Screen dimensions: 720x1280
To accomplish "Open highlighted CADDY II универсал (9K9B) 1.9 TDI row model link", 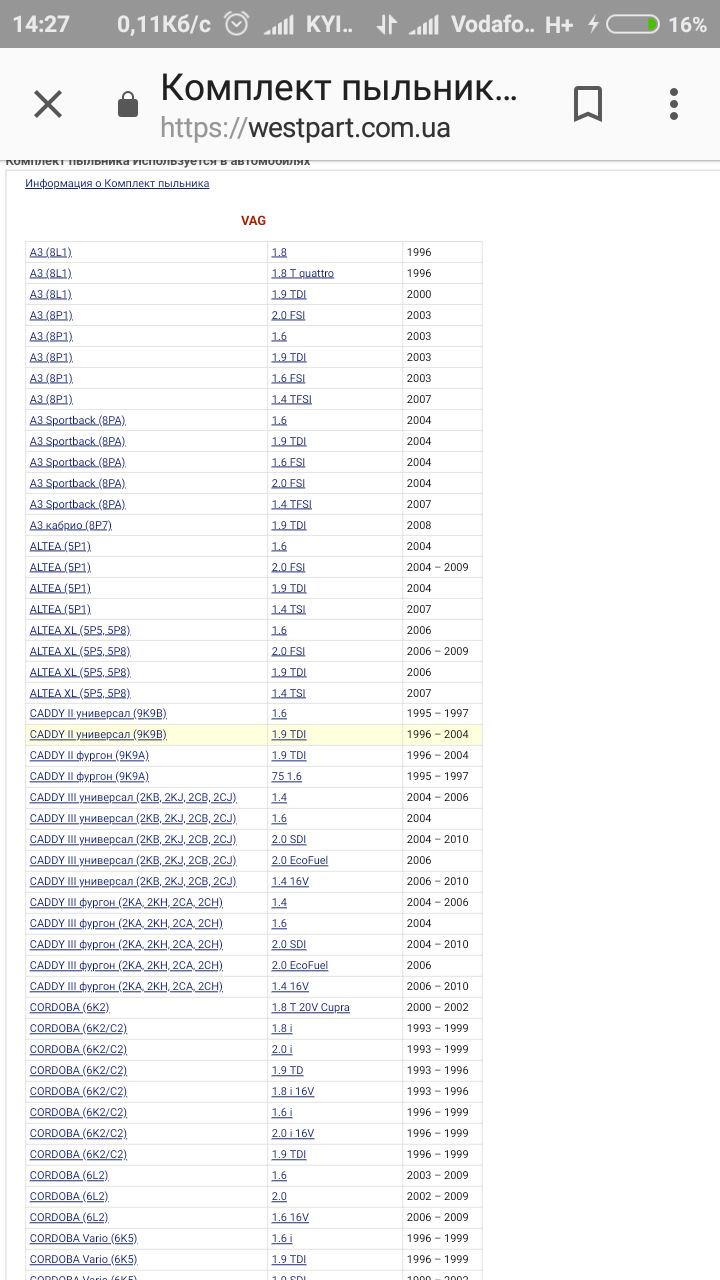I will point(98,734).
